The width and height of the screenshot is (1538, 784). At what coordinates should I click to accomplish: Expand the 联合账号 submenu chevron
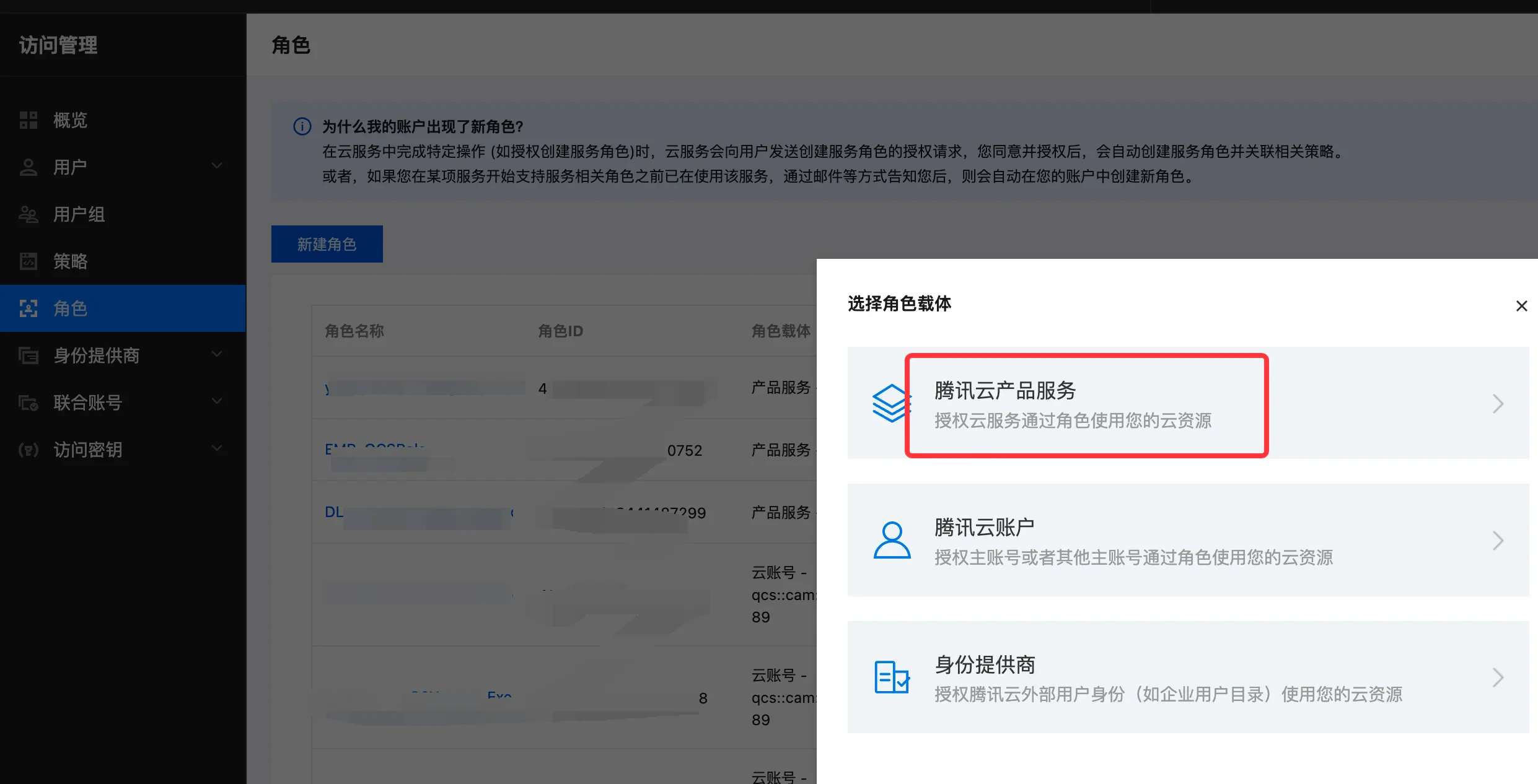(x=217, y=401)
